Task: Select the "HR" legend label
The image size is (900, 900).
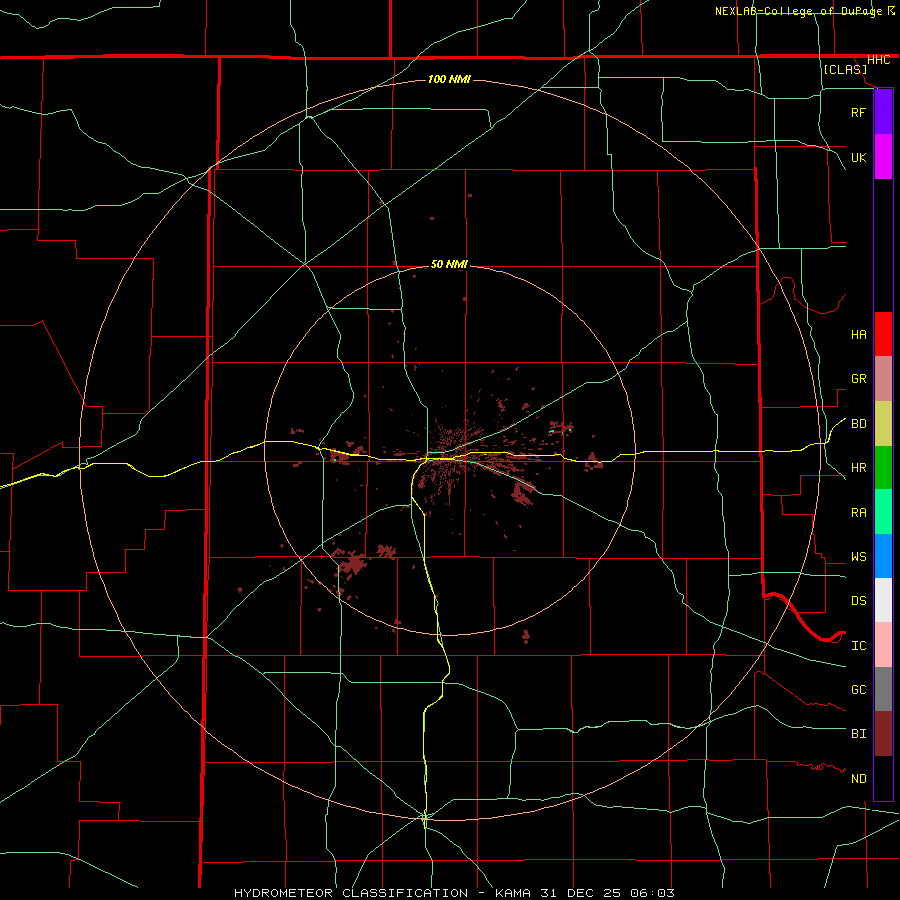Action: [x=858, y=468]
